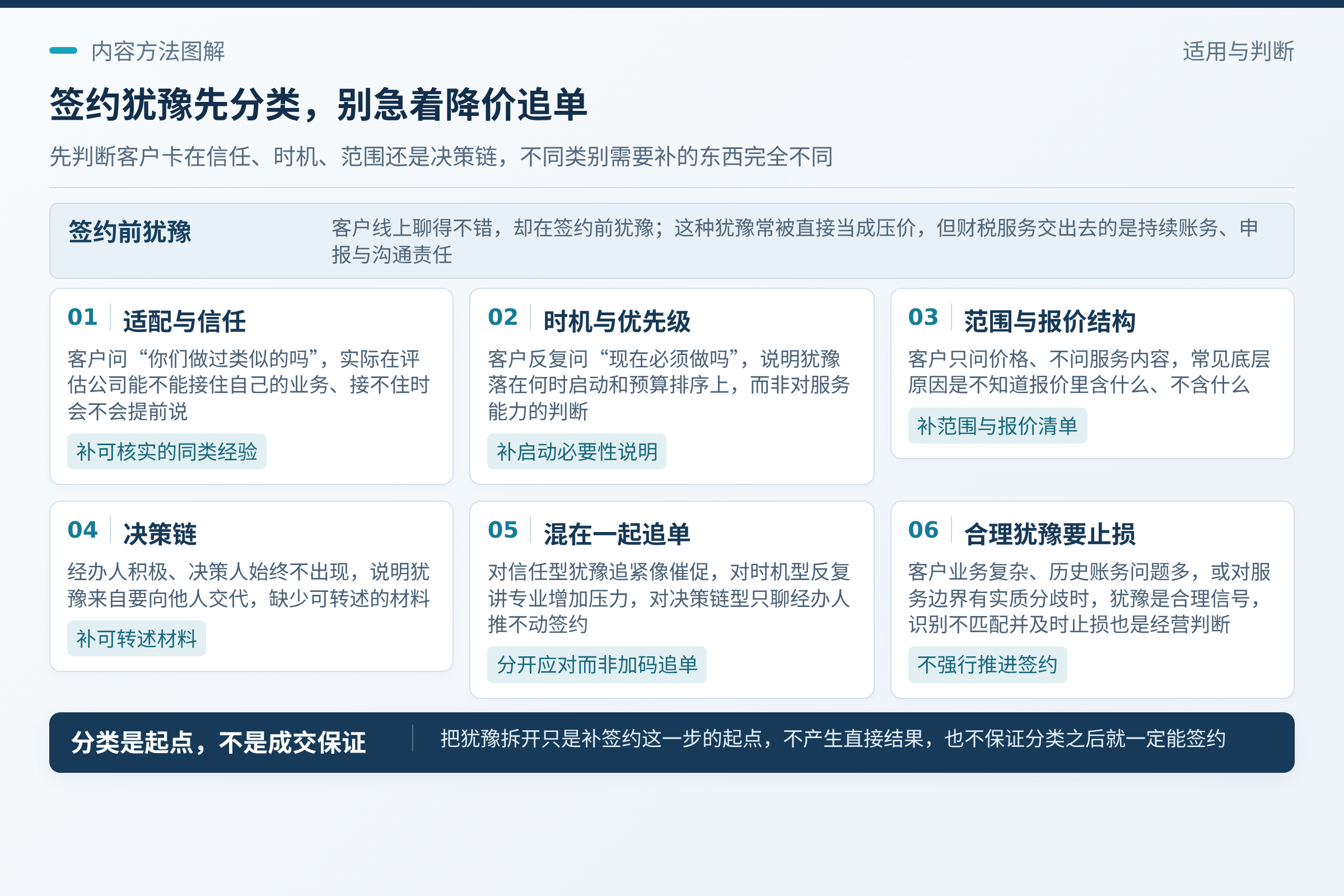
Task: Click the tag 不强行推进签约
Action: 987,665
